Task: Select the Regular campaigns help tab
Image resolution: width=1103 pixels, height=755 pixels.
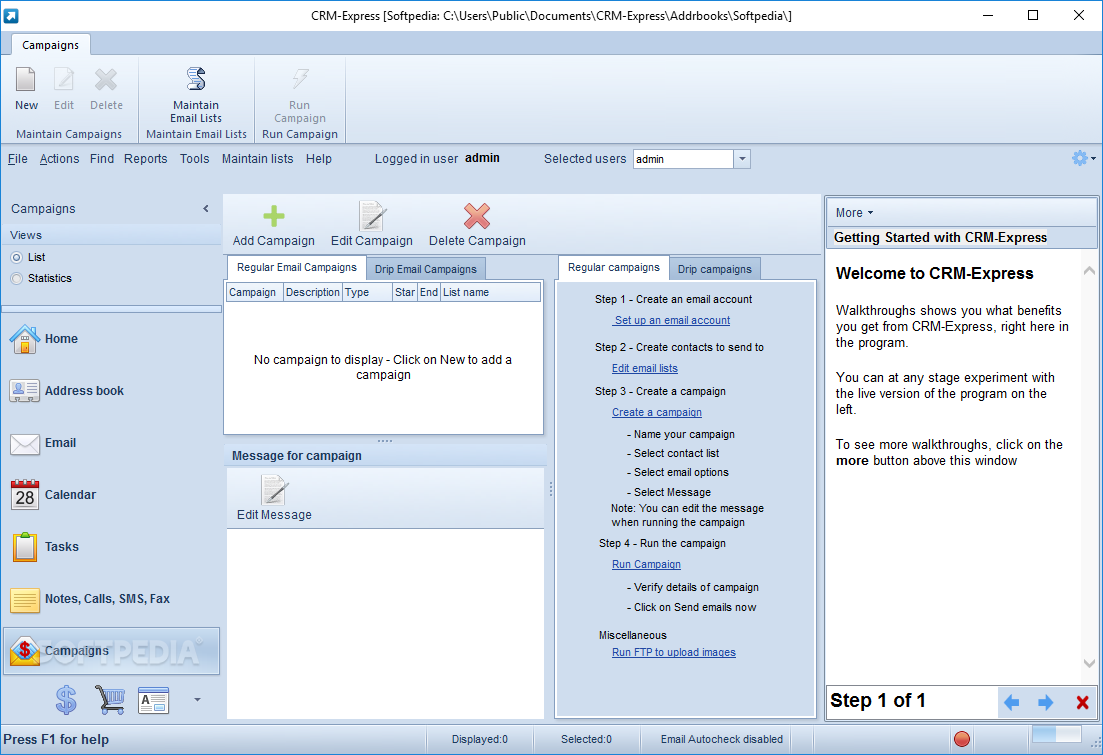Action: (613, 267)
